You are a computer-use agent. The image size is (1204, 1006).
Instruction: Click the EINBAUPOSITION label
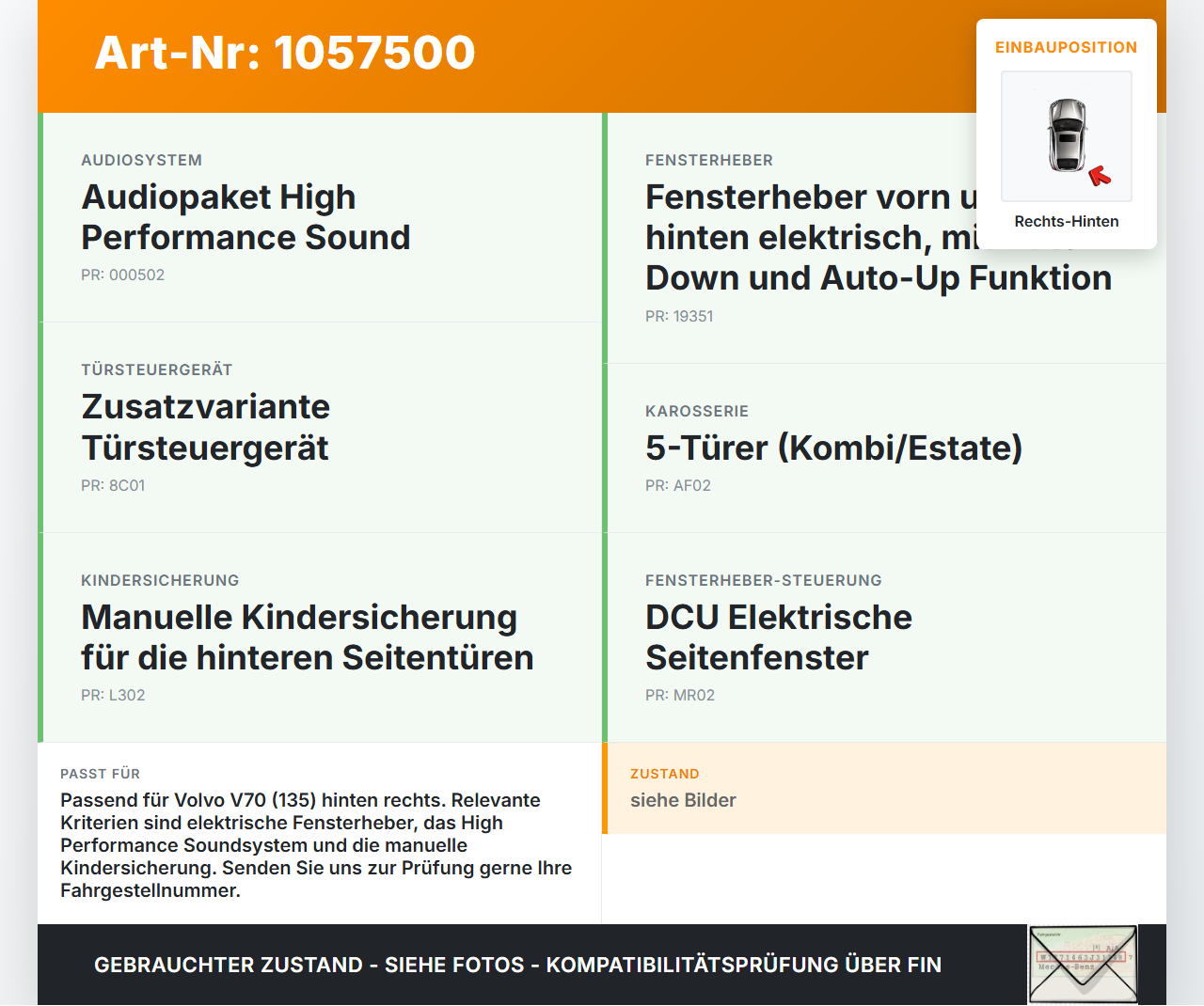click(1067, 47)
